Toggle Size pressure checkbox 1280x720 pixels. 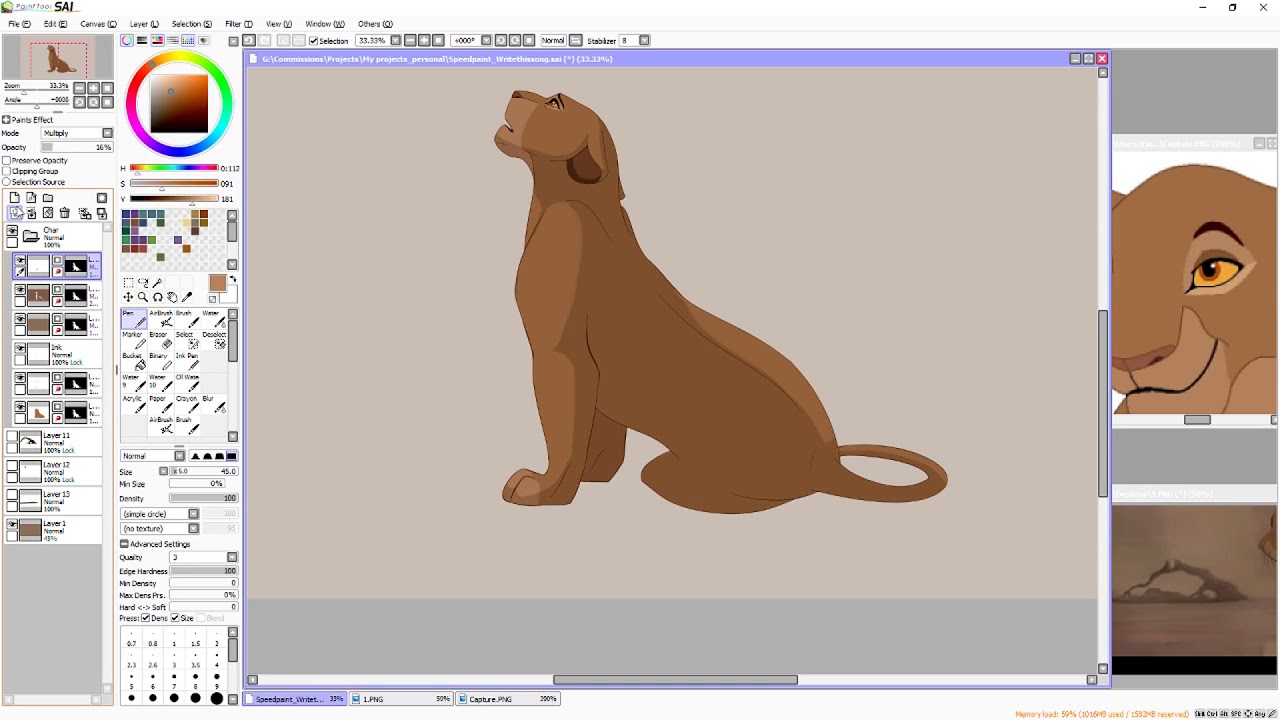point(175,618)
